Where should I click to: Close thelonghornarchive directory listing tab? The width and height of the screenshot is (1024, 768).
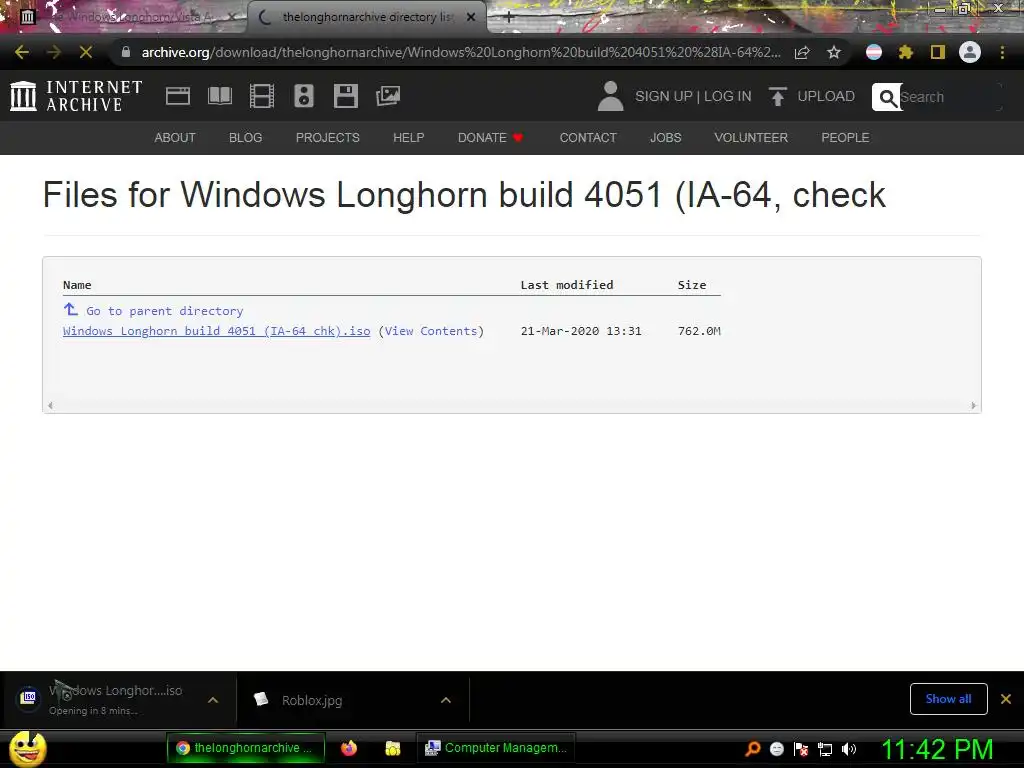coord(471,18)
